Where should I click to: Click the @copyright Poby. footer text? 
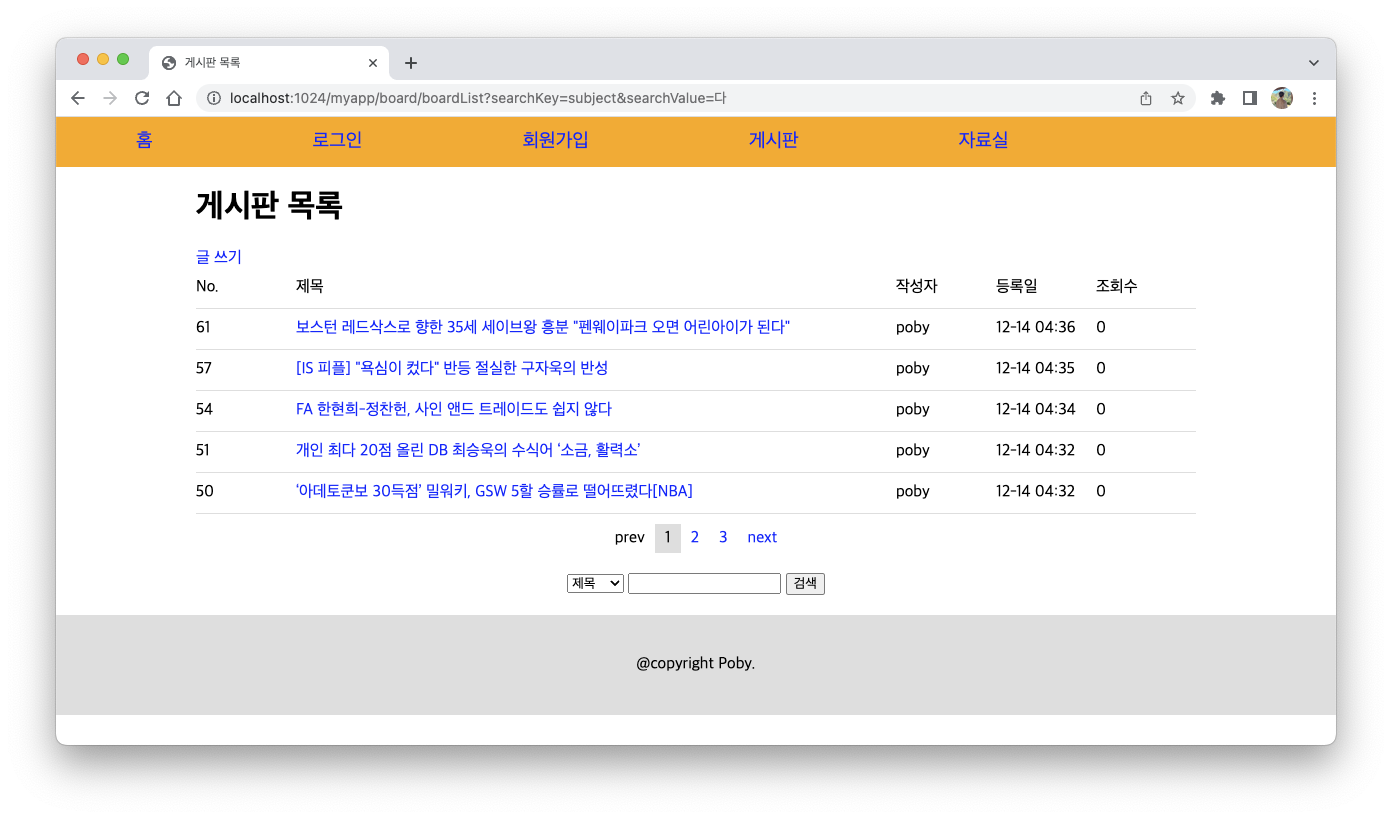coord(696,663)
